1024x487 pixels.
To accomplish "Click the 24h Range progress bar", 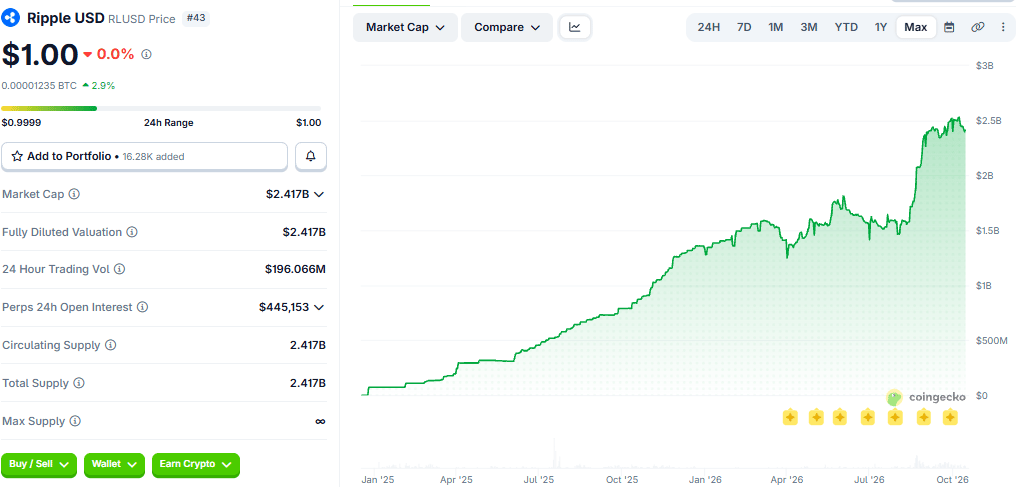I will click(161, 108).
